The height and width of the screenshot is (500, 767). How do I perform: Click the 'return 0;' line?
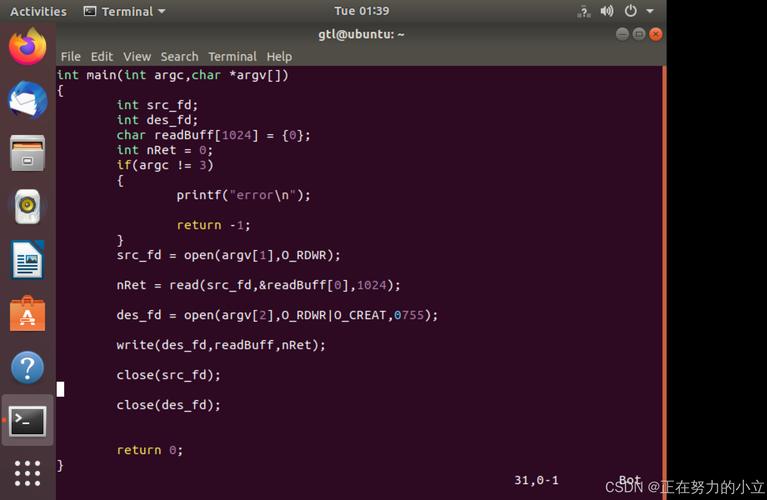(x=150, y=450)
